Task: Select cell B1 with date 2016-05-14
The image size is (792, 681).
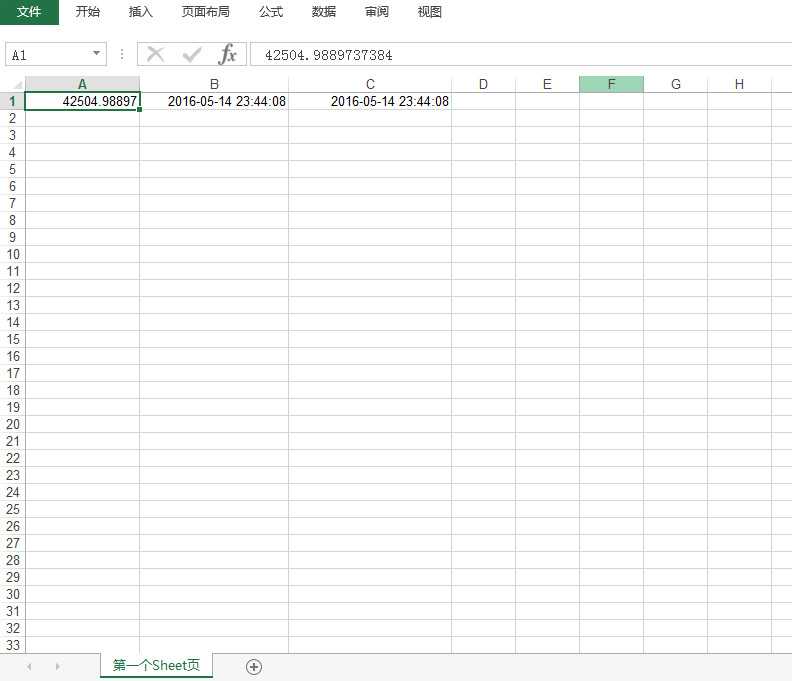Action: coord(214,101)
